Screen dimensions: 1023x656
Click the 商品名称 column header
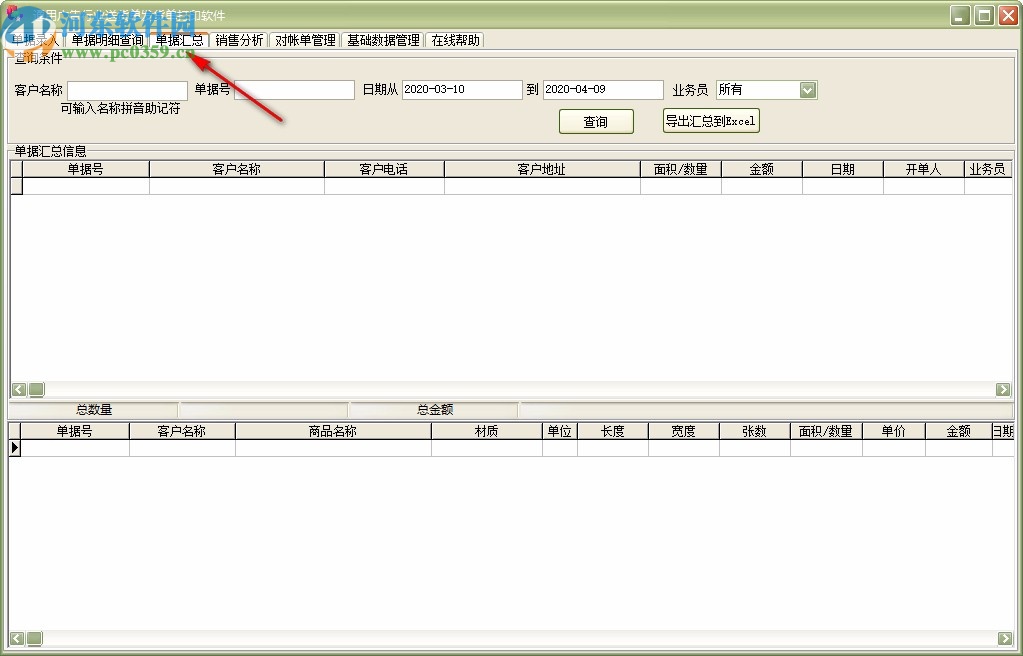pyautogui.click(x=333, y=431)
